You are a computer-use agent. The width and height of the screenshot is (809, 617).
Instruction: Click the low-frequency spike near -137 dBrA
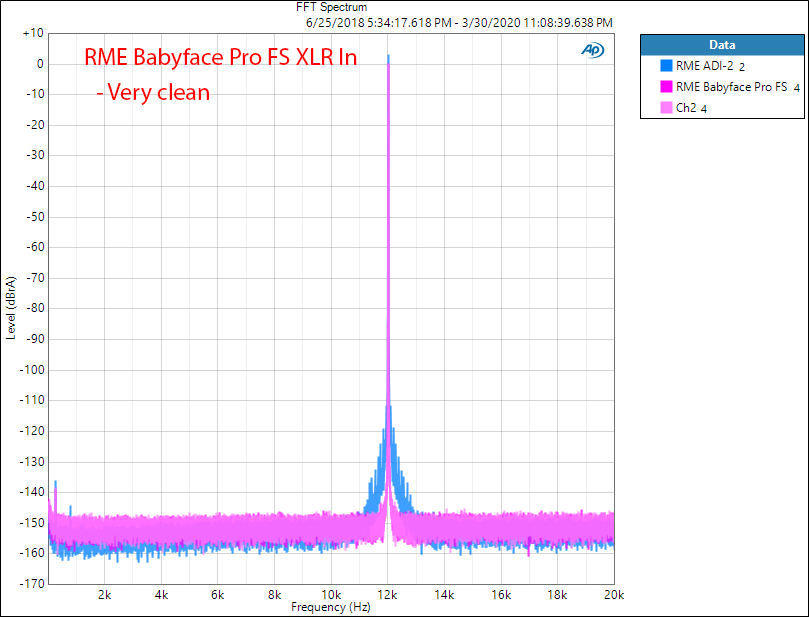tap(55, 490)
